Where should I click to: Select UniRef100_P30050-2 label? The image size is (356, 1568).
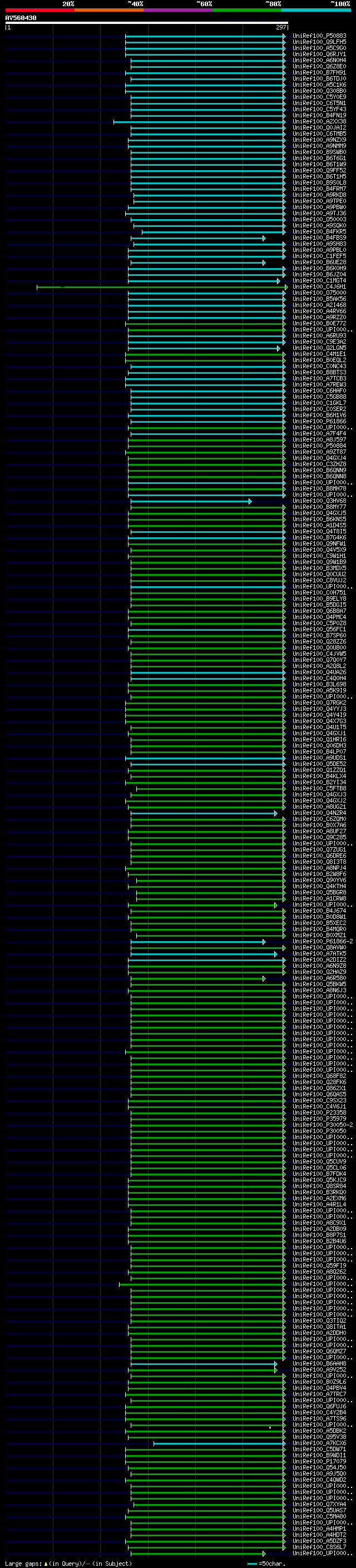pyautogui.click(x=323, y=1125)
